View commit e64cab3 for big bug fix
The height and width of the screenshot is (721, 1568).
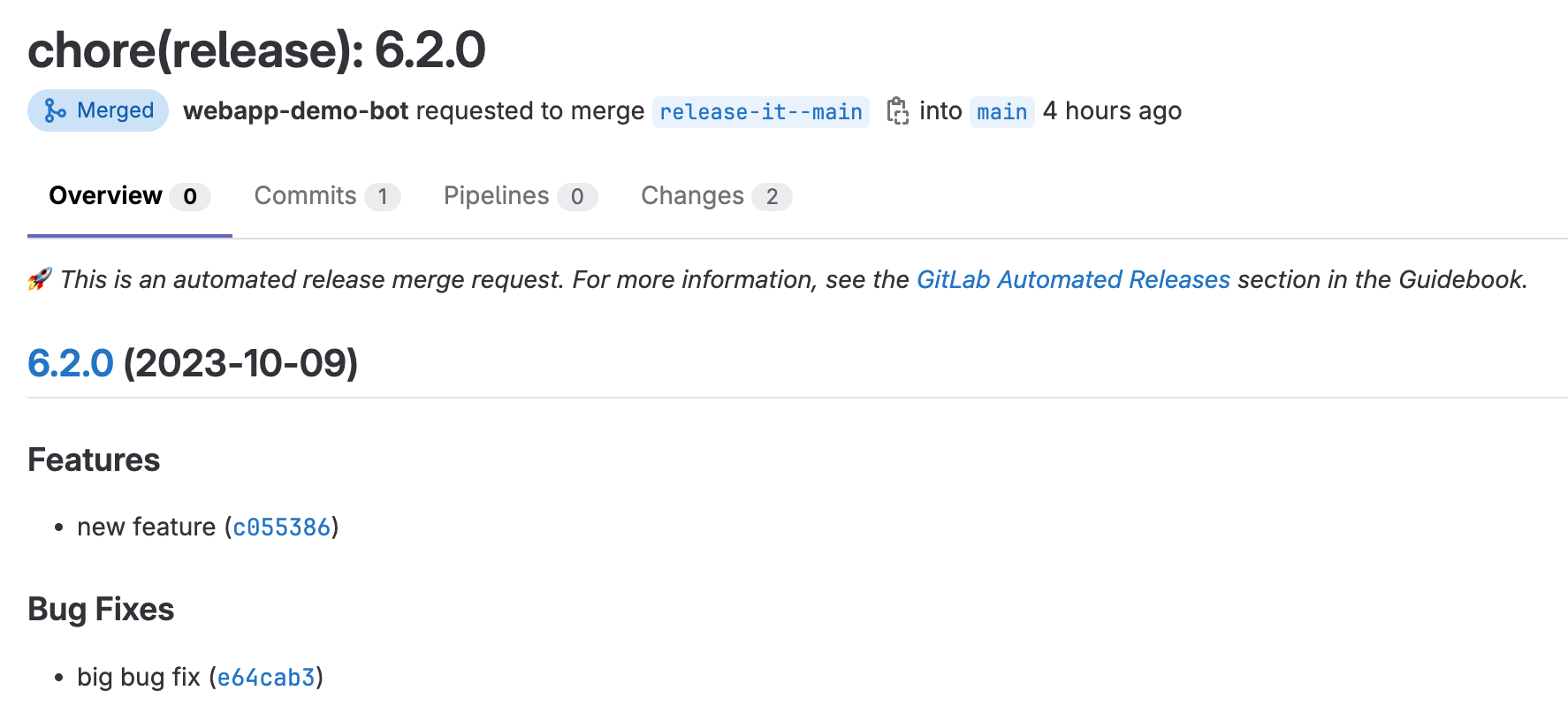click(x=266, y=678)
